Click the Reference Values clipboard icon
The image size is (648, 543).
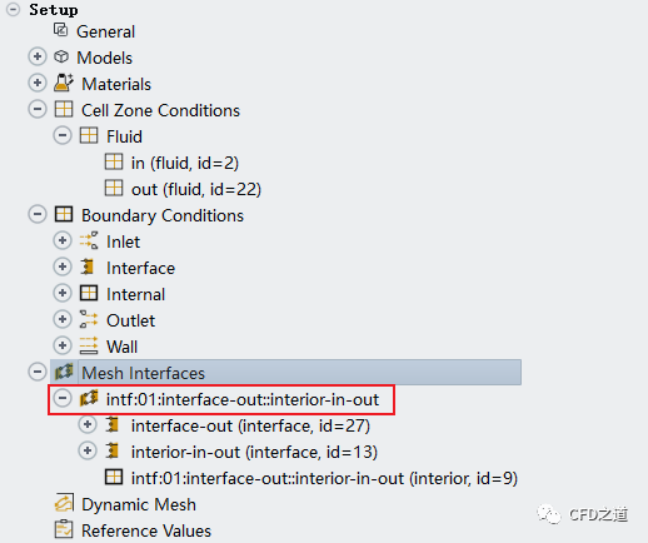tap(63, 530)
